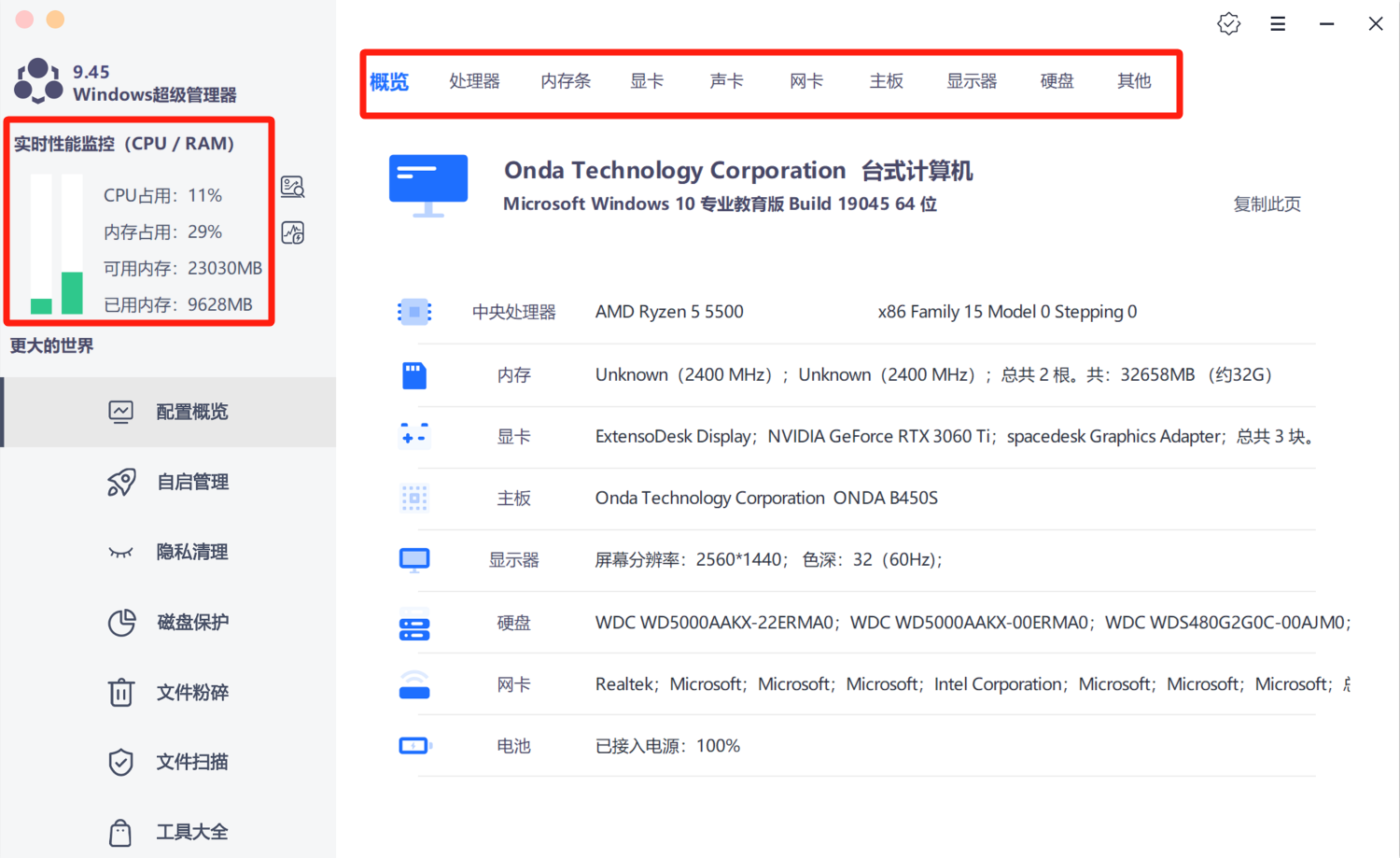This screenshot has height=858, width=1400.
Task: Click the 已用内存：9628MB value
Action: (x=178, y=305)
